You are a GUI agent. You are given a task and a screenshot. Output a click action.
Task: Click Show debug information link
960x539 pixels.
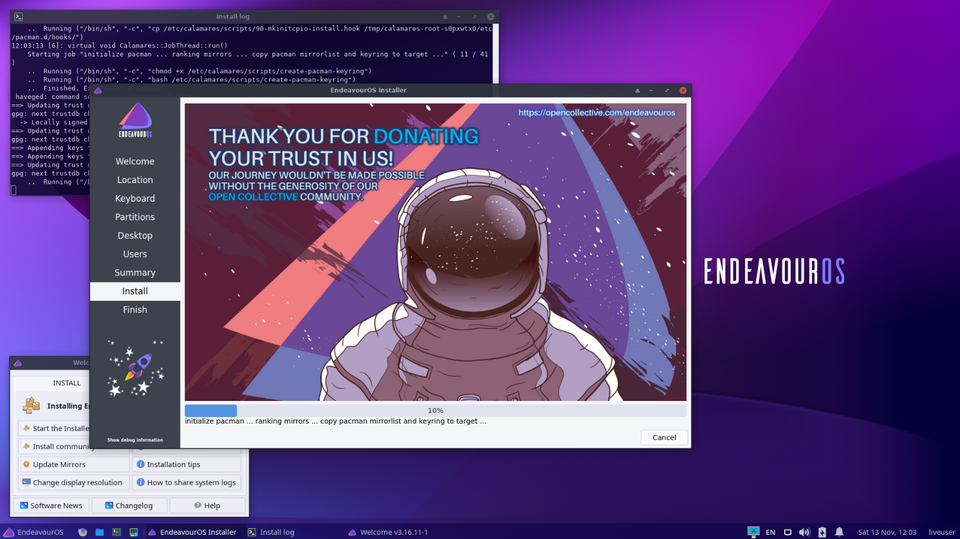pyautogui.click(x=135, y=440)
